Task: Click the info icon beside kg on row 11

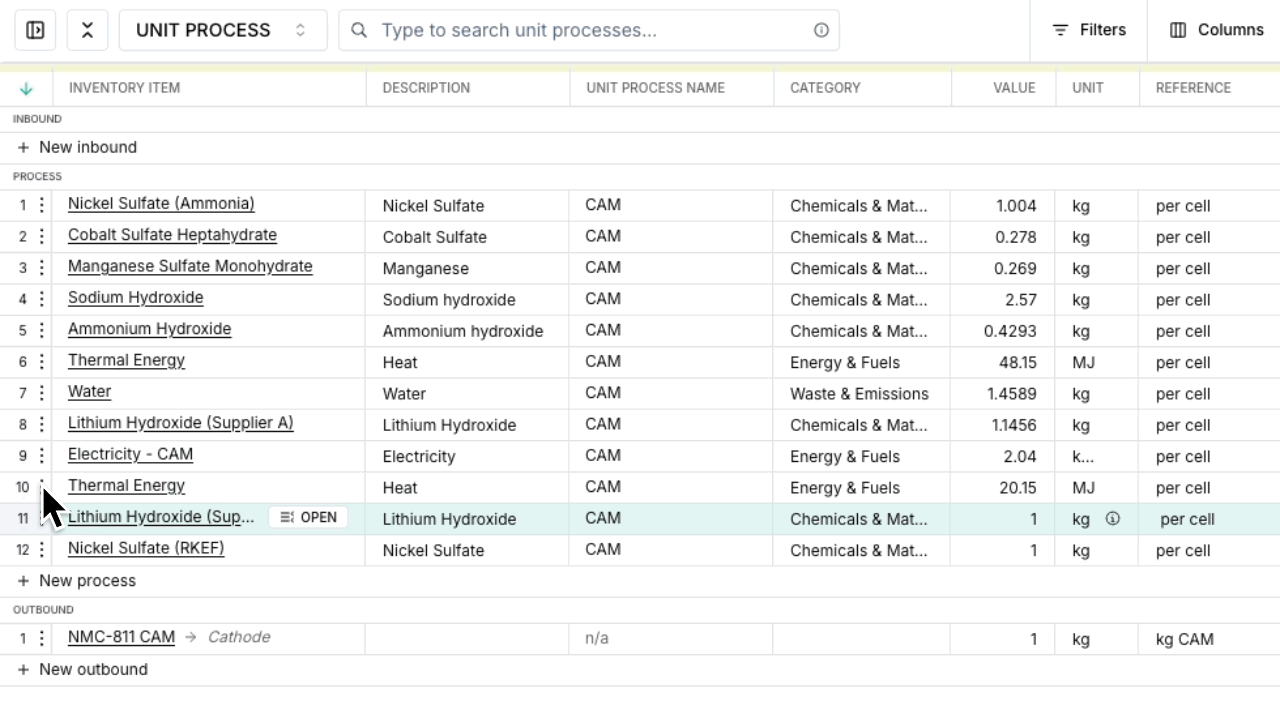Action: (x=1111, y=518)
